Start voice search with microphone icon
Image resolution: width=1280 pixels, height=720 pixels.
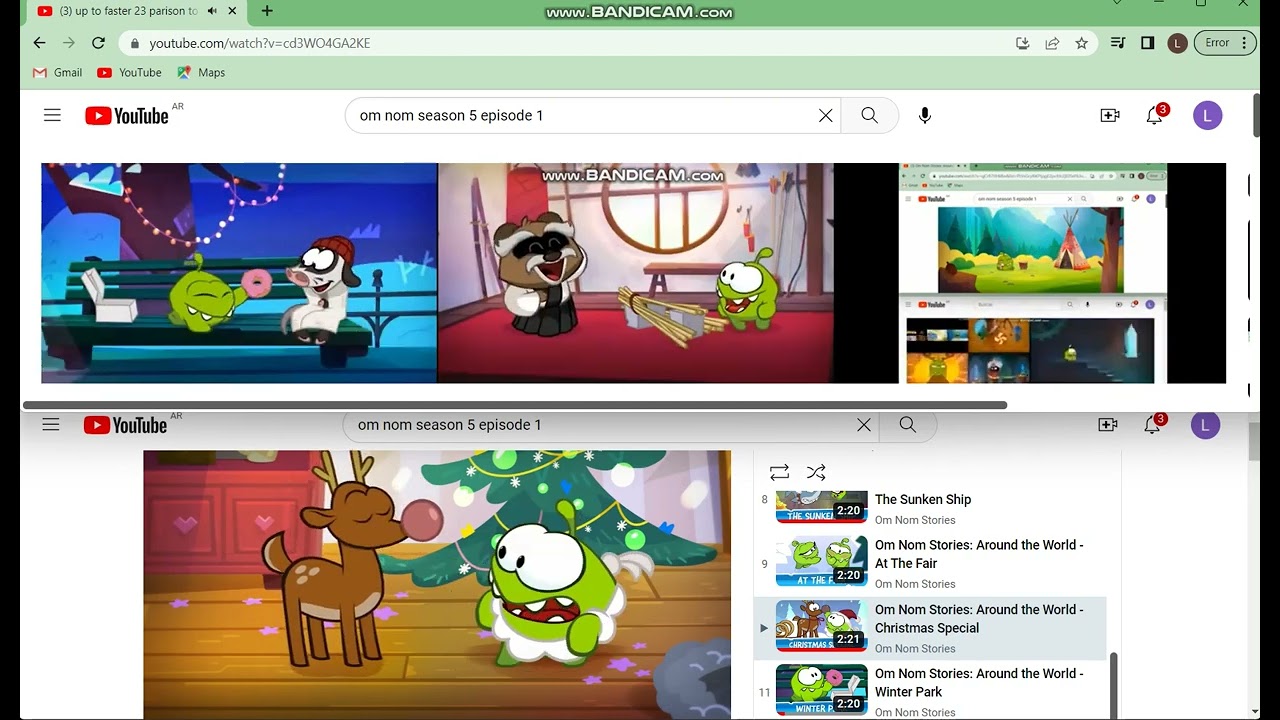[925, 115]
